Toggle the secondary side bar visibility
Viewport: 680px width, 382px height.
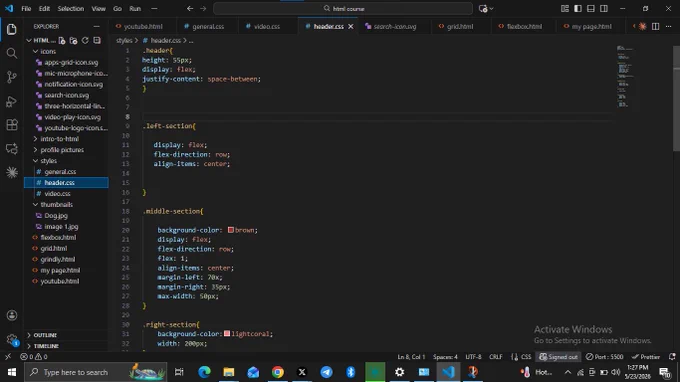(604, 9)
